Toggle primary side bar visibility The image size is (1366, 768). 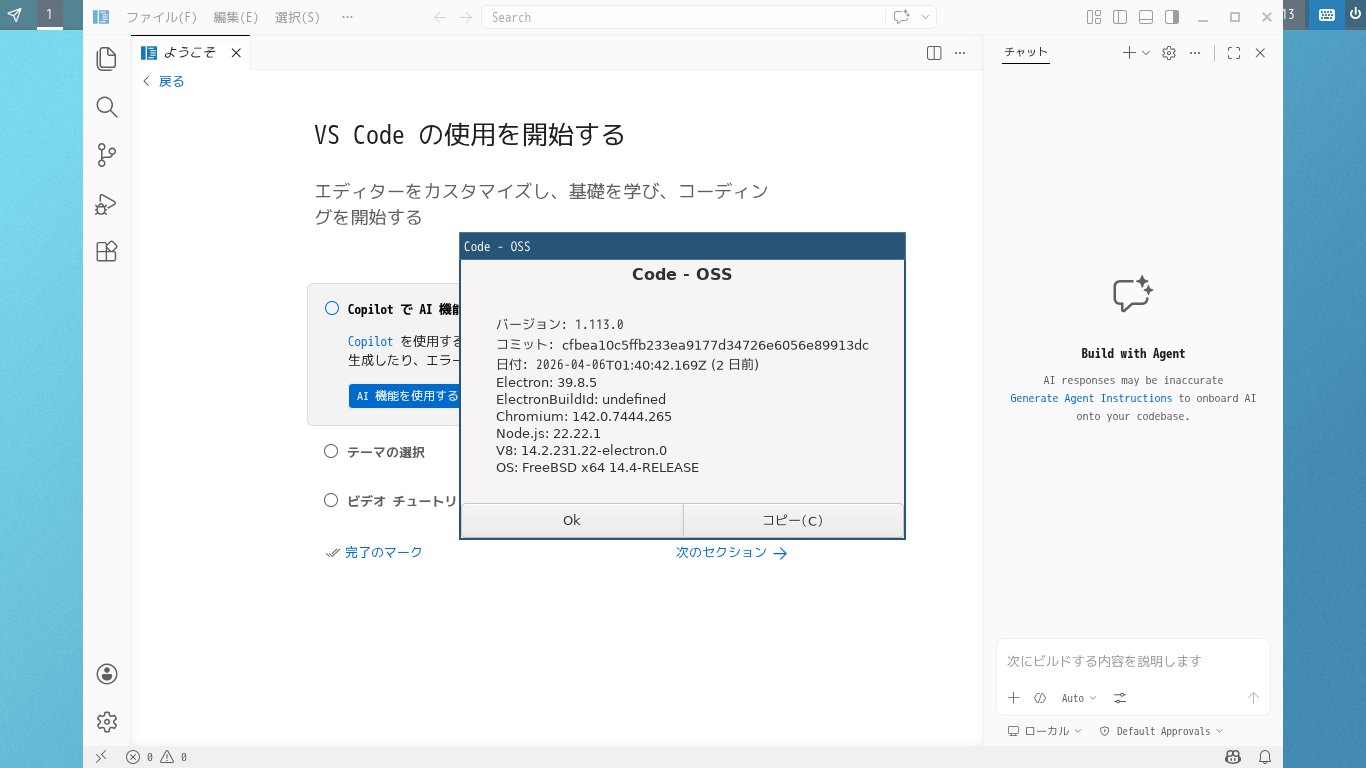click(x=1120, y=17)
